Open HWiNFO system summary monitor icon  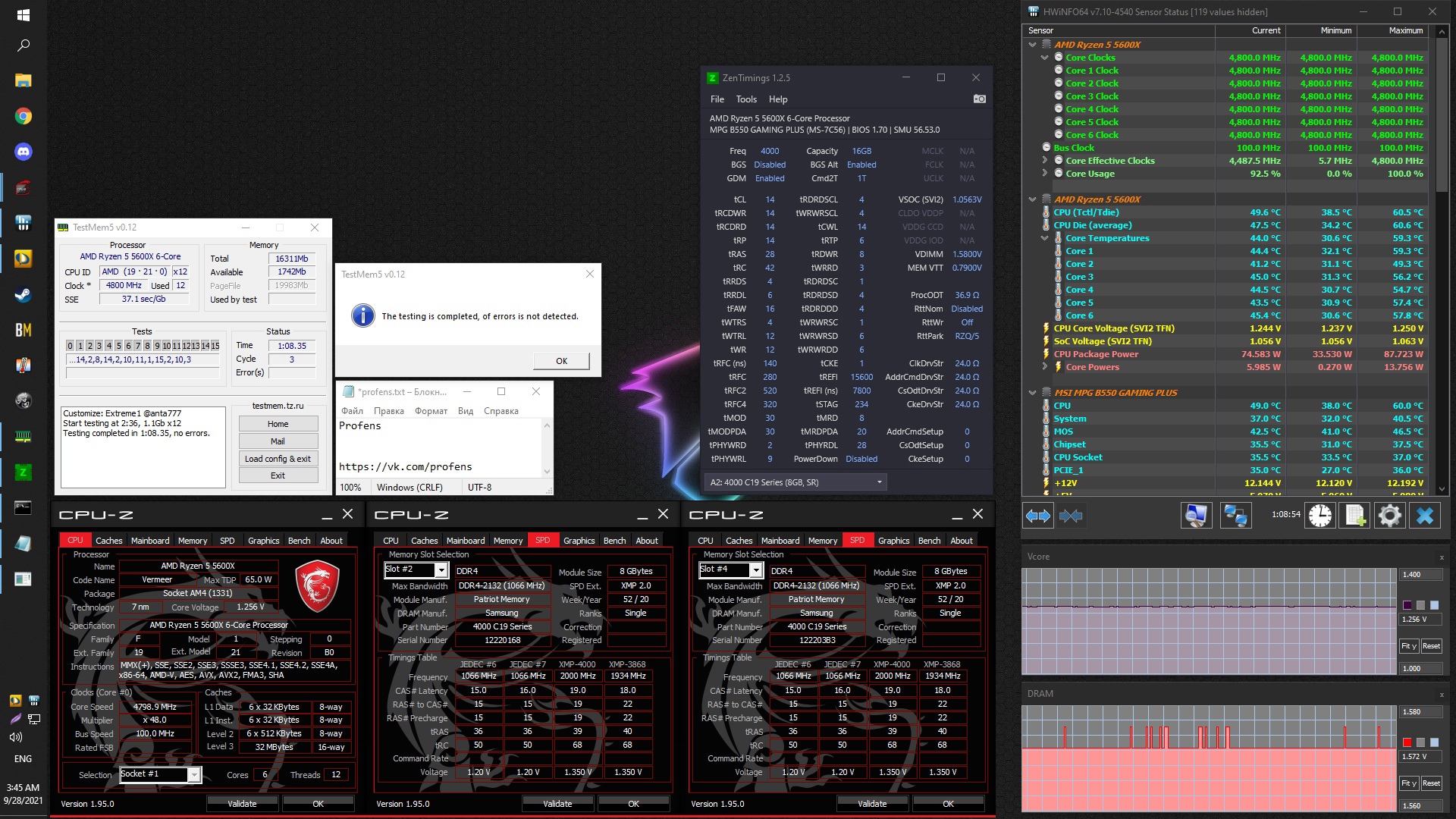[1196, 516]
